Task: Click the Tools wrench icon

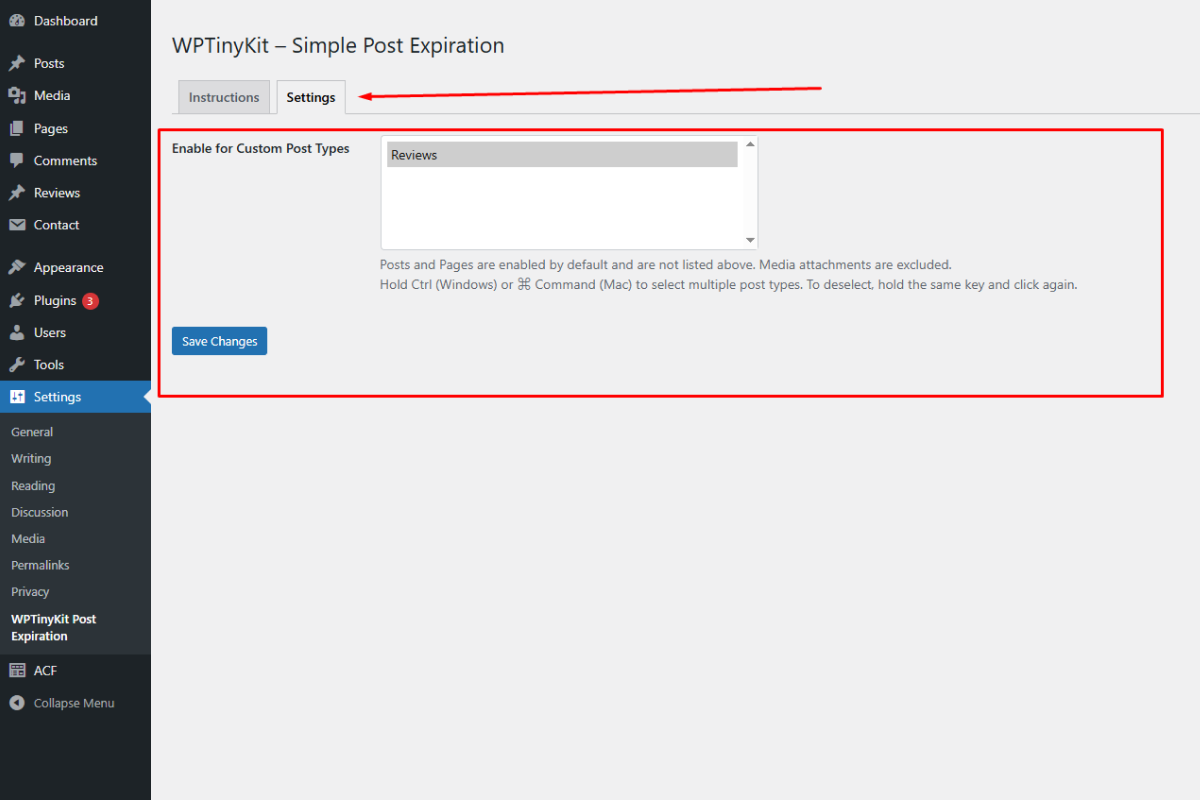Action: (17, 365)
